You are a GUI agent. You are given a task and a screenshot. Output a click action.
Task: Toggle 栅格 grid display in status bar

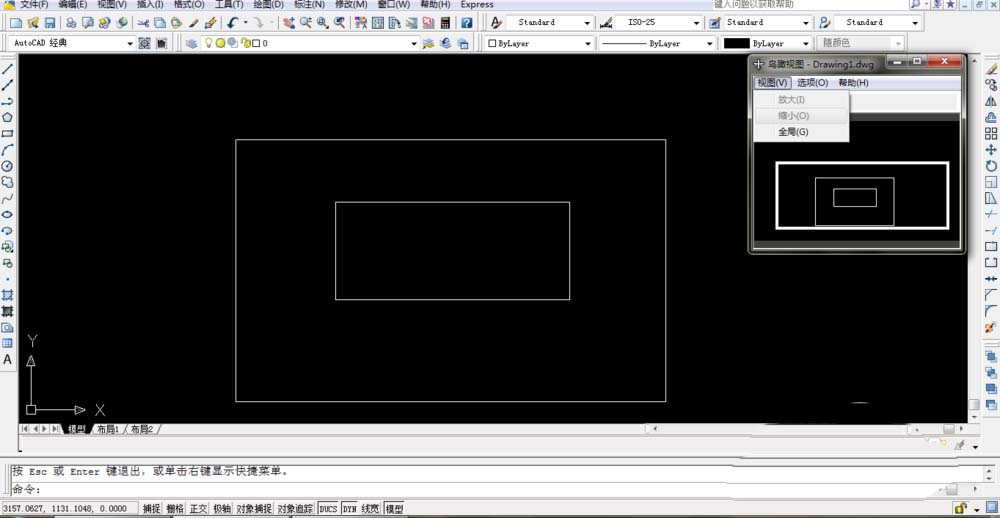click(175, 509)
